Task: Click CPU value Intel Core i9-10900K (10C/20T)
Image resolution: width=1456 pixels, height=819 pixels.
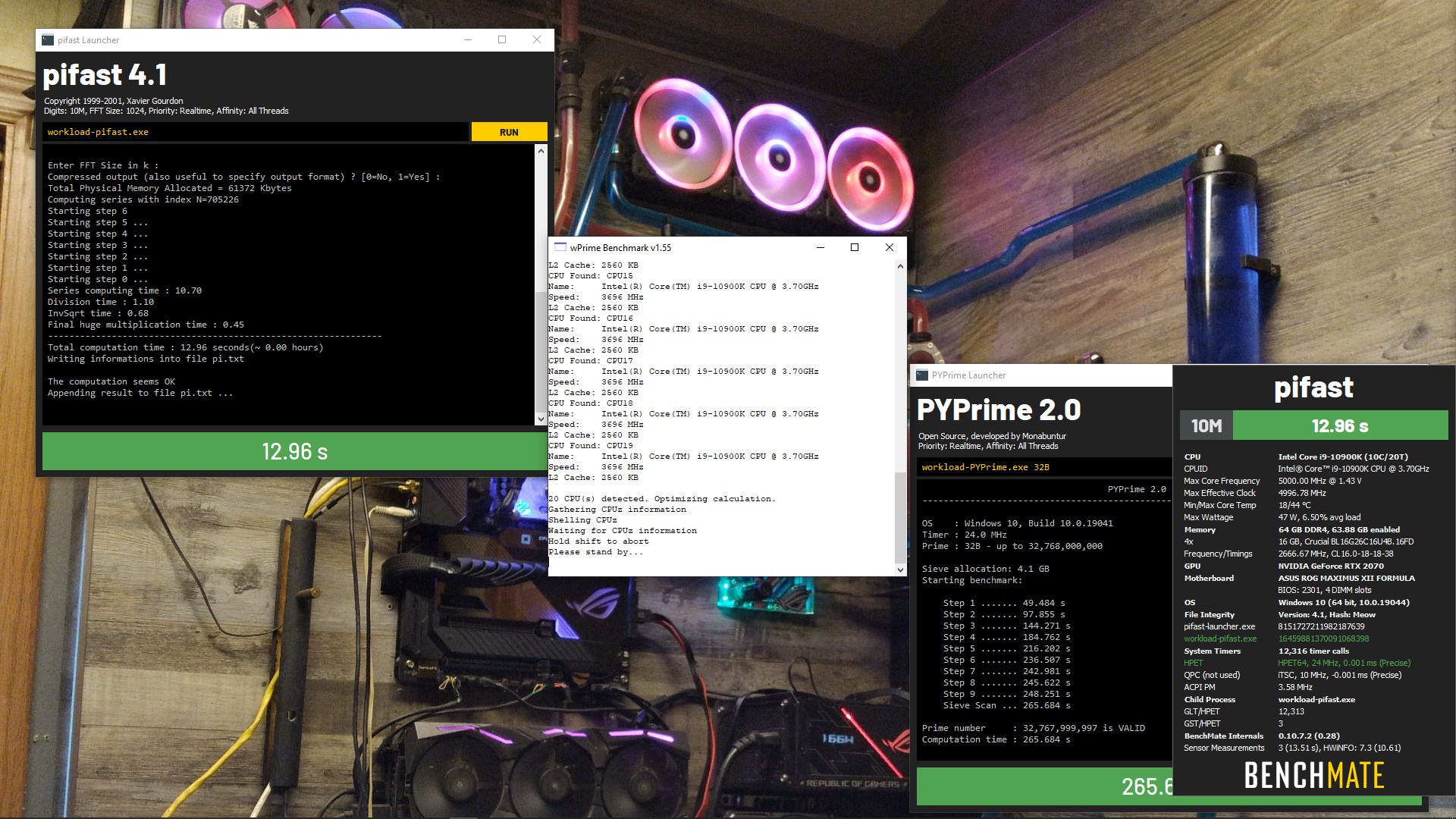Action: point(1343,457)
